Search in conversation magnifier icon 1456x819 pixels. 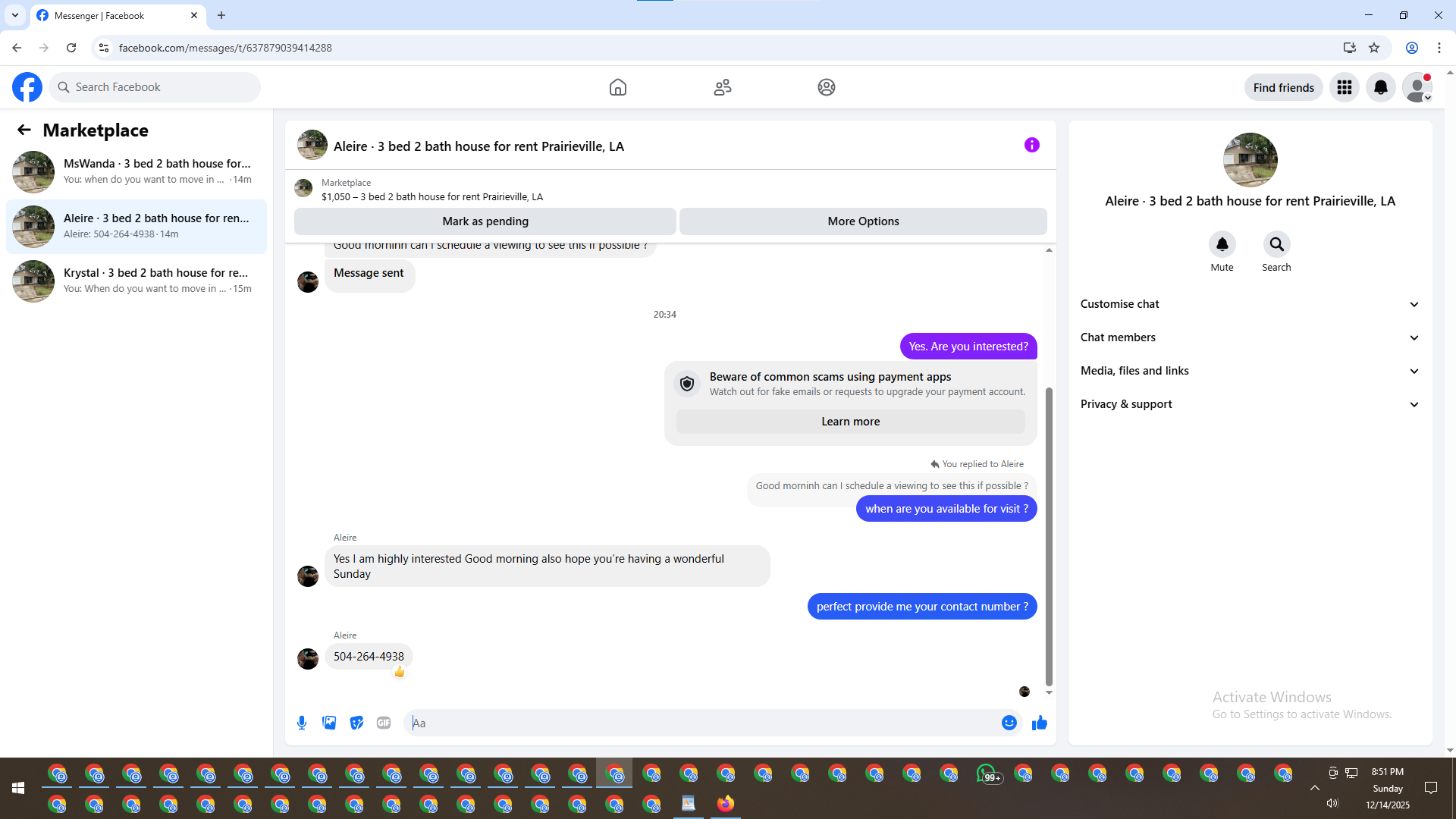point(1276,244)
